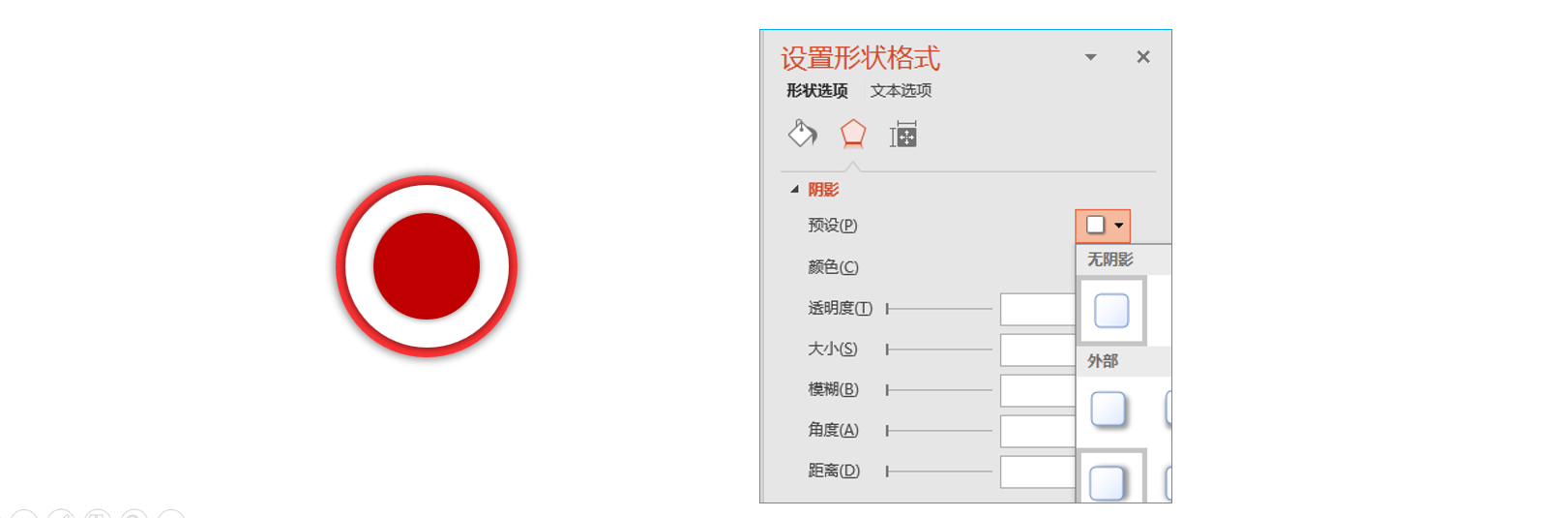Switch to the 文本选项 tab

coord(901,90)
